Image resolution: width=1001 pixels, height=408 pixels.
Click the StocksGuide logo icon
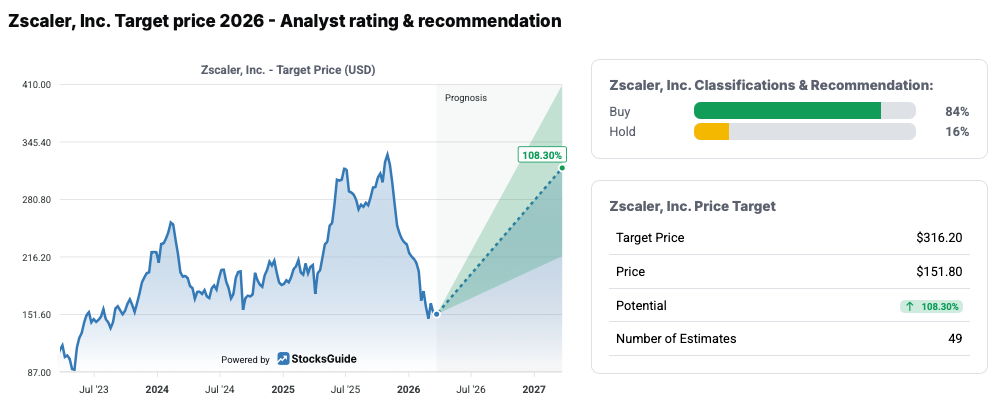[284, 359]
